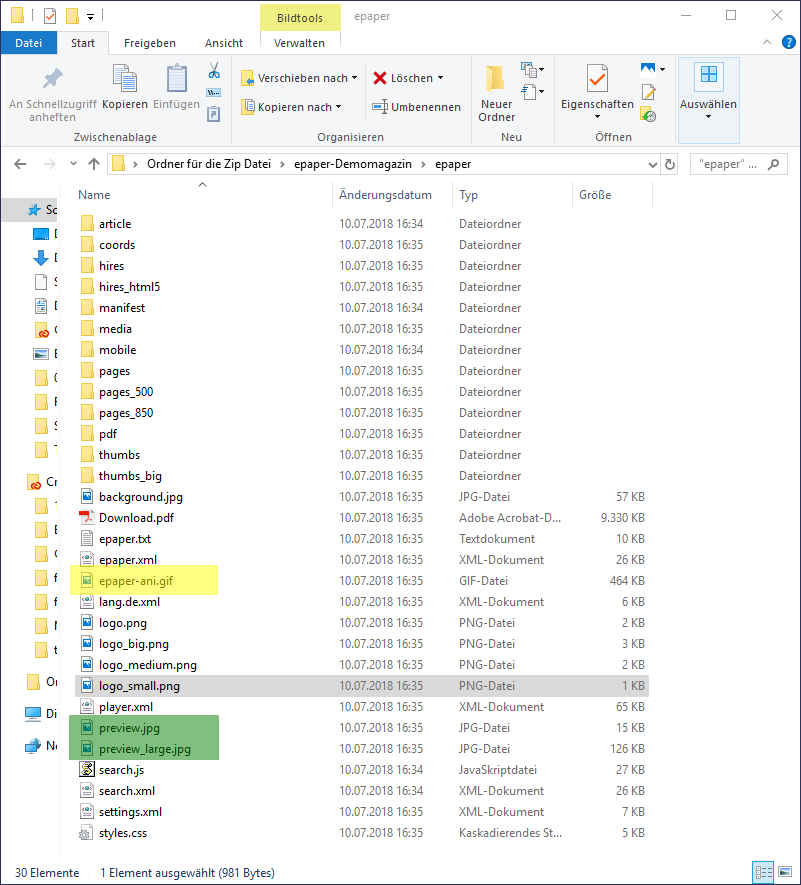The width and height of the screenshot is (801, 885).
Task: Click the refresh button beside address bar
Action: tap(670, 164)
